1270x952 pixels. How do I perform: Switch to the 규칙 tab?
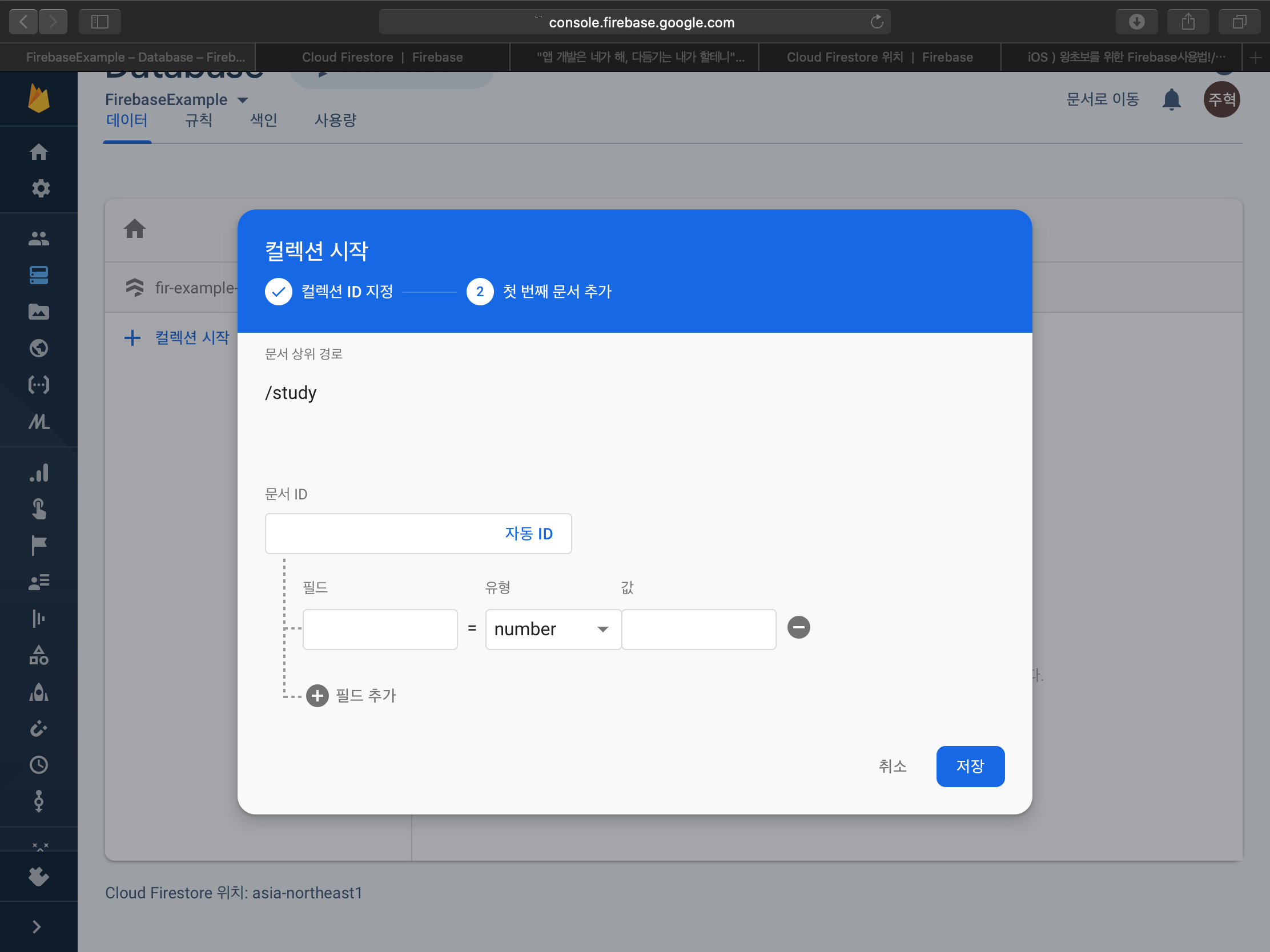tap(199, 120)
